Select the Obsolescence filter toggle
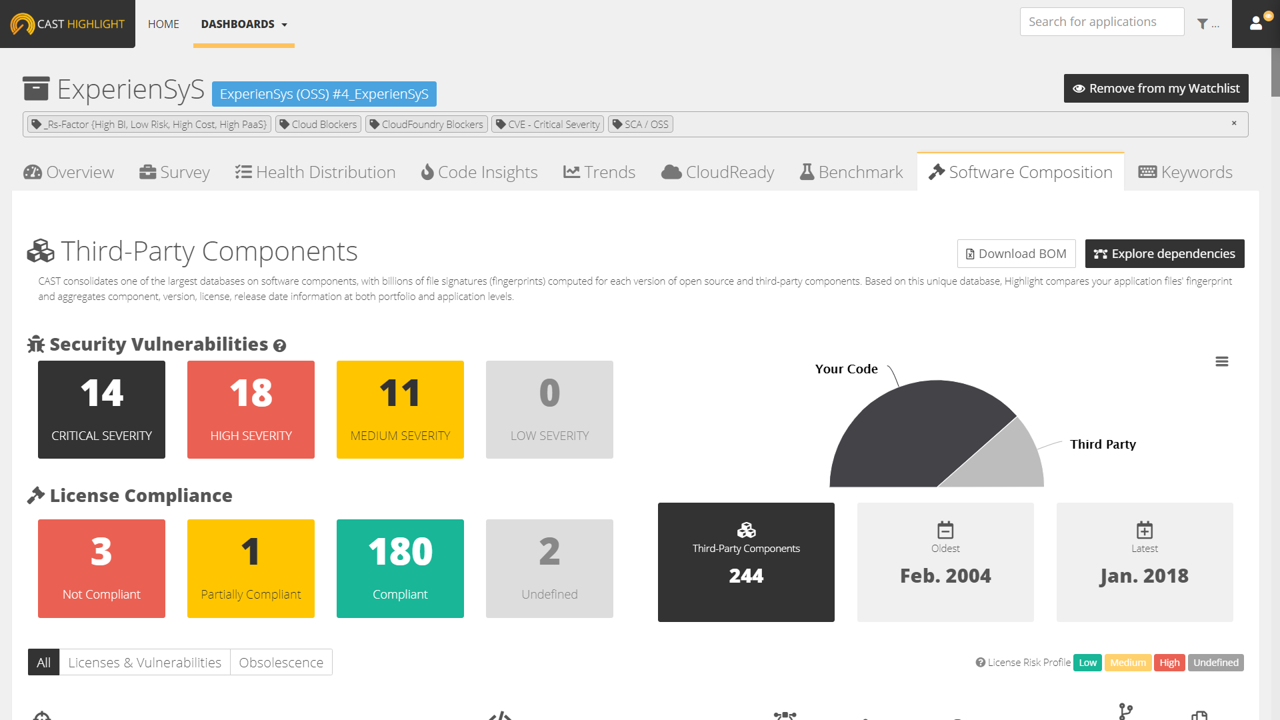 pyautogui.click(x=281, y=662)
